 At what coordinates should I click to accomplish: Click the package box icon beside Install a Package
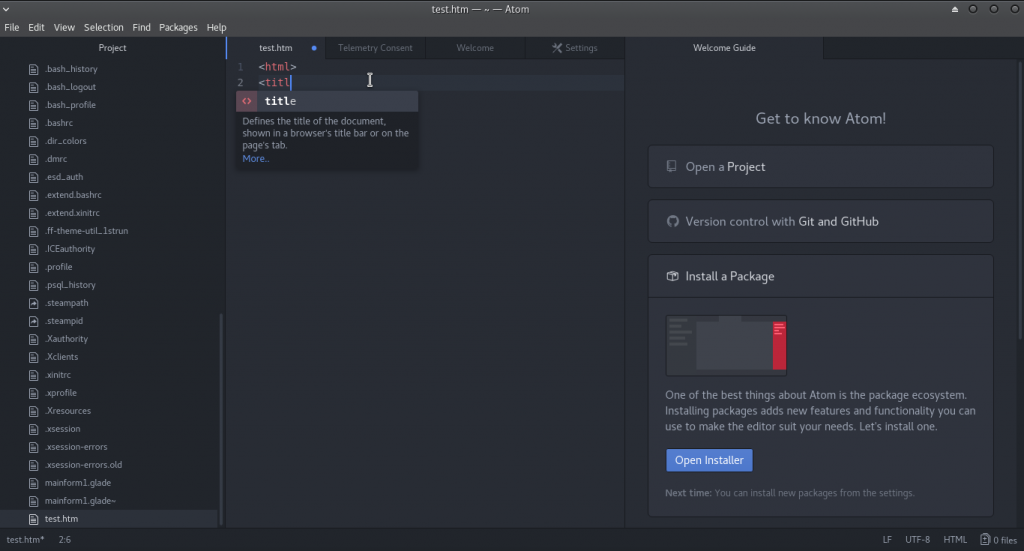click(x=673, y=276)
